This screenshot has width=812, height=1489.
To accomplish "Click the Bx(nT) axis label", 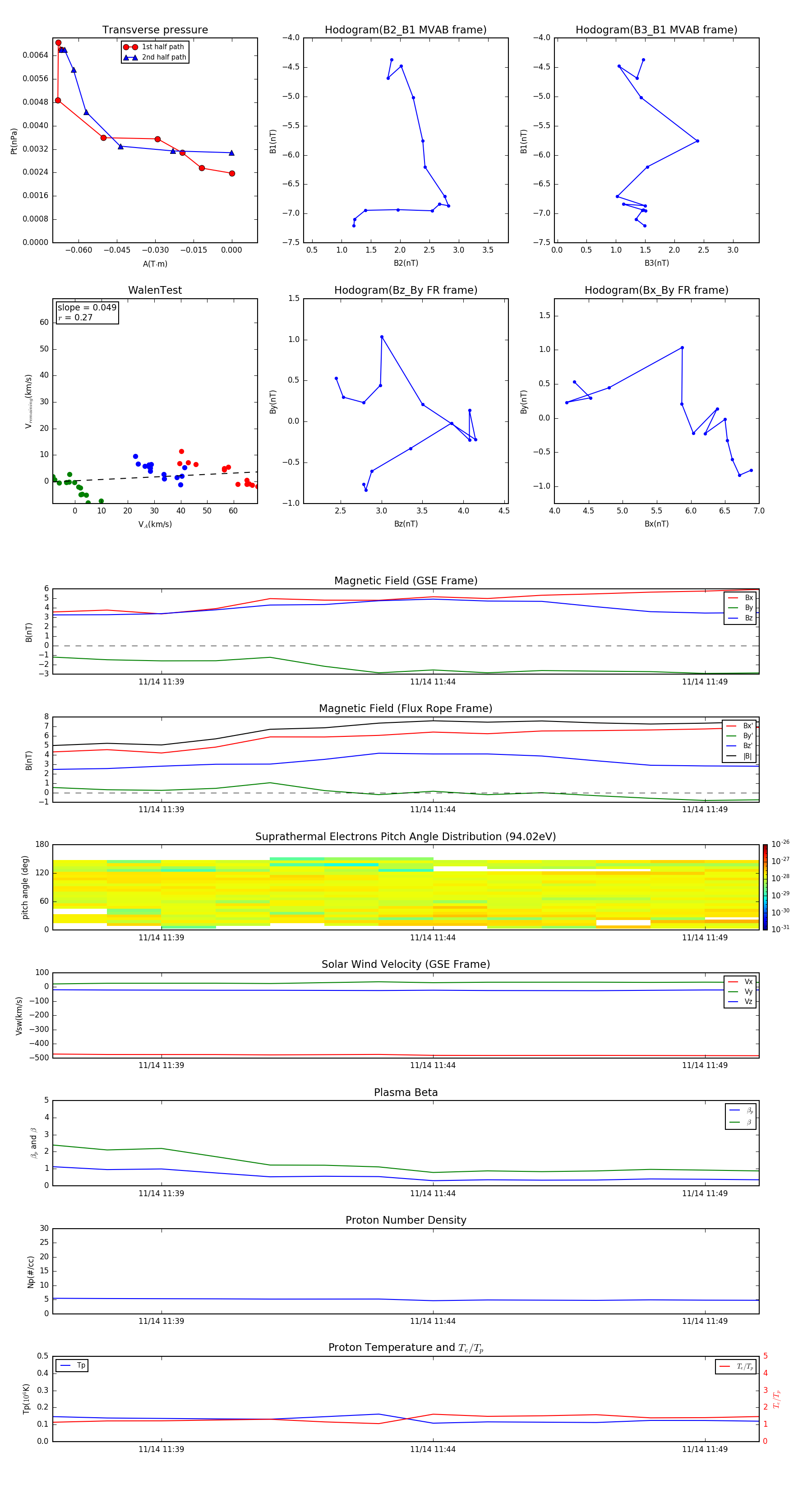I will [x=656, y=524].
